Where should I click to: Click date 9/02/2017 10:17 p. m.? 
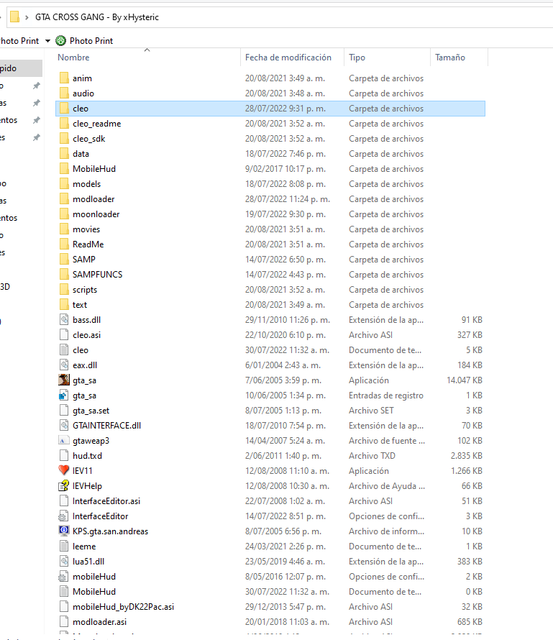[x=285, y=169]
